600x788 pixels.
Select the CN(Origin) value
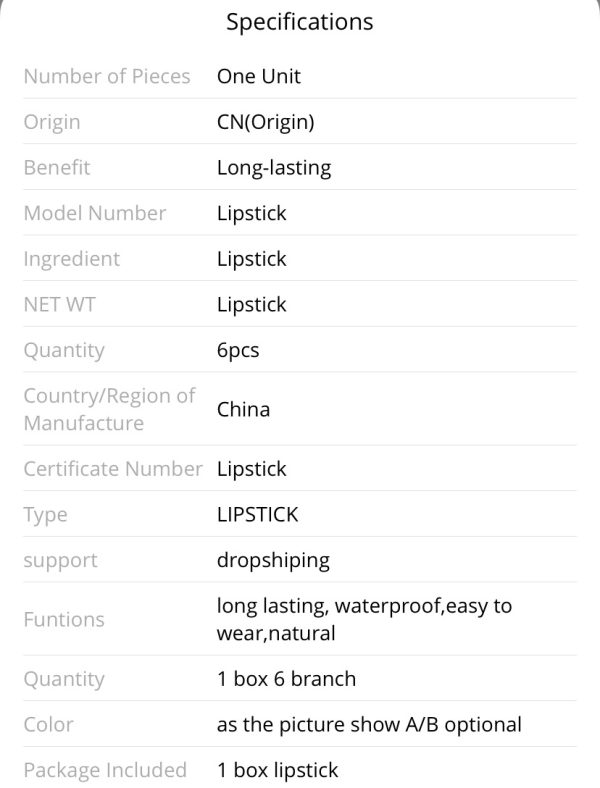tap(266, 122)
